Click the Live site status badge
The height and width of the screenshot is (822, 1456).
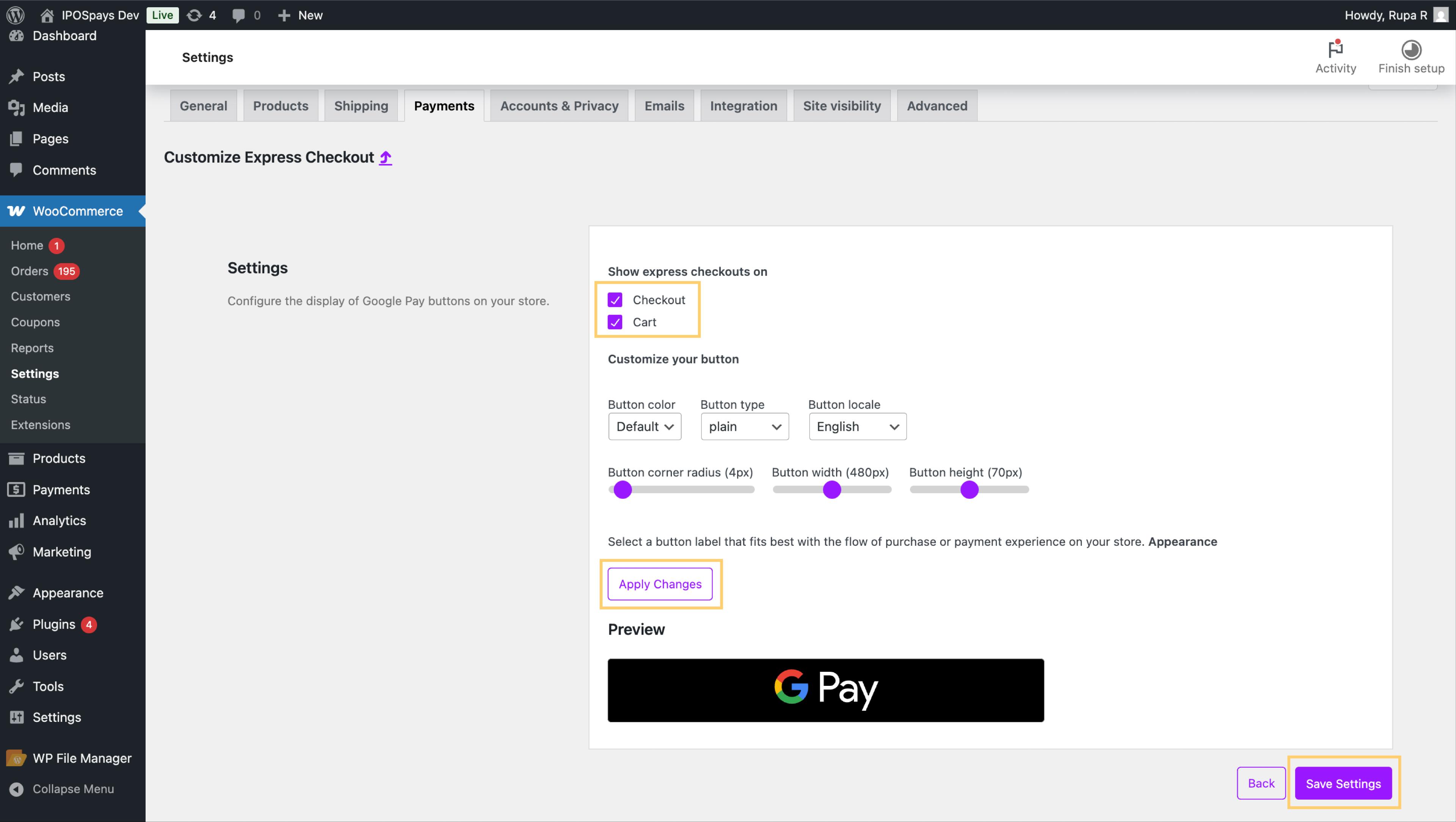(x=162, y=15)
